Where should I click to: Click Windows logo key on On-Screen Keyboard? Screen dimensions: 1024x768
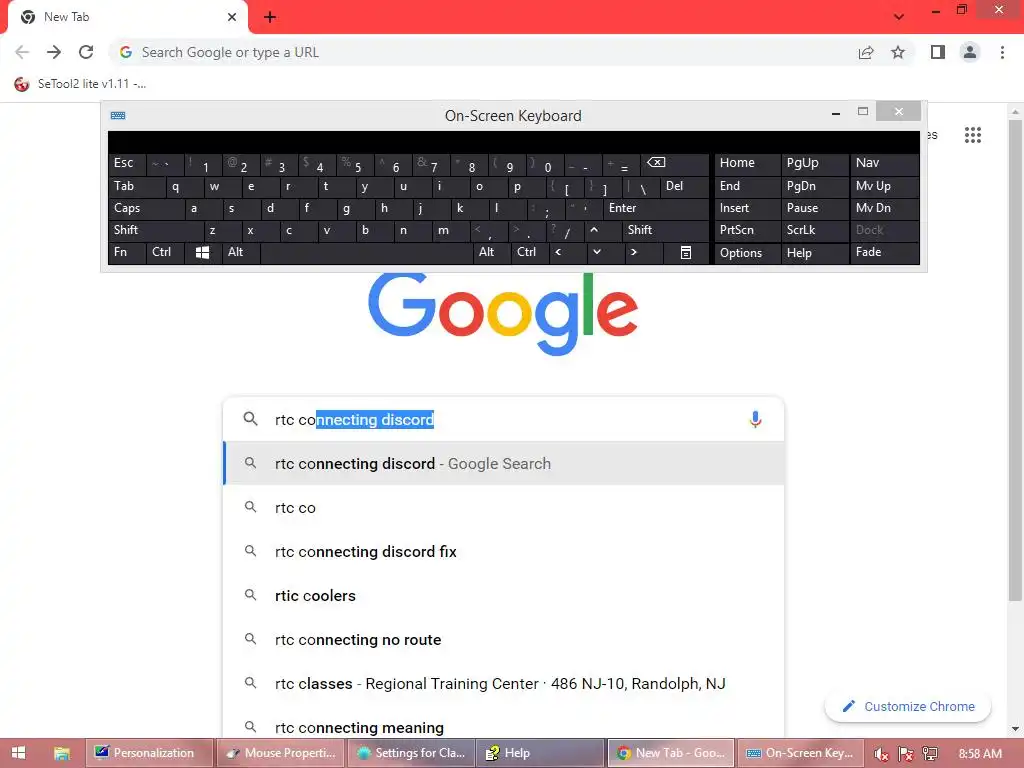click(x=202, y=252)
